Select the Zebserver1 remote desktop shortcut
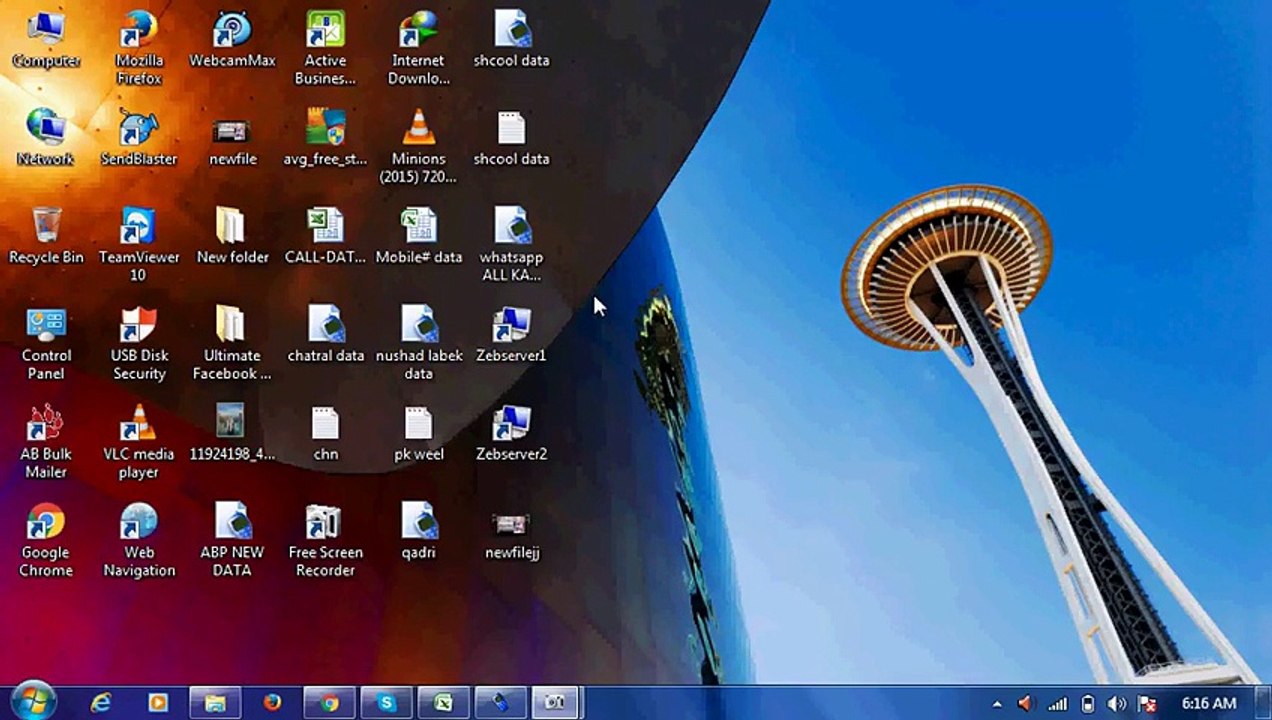The width and height of the screenshot is (1272, 720). pyautogui.click(x=511, y=335)
